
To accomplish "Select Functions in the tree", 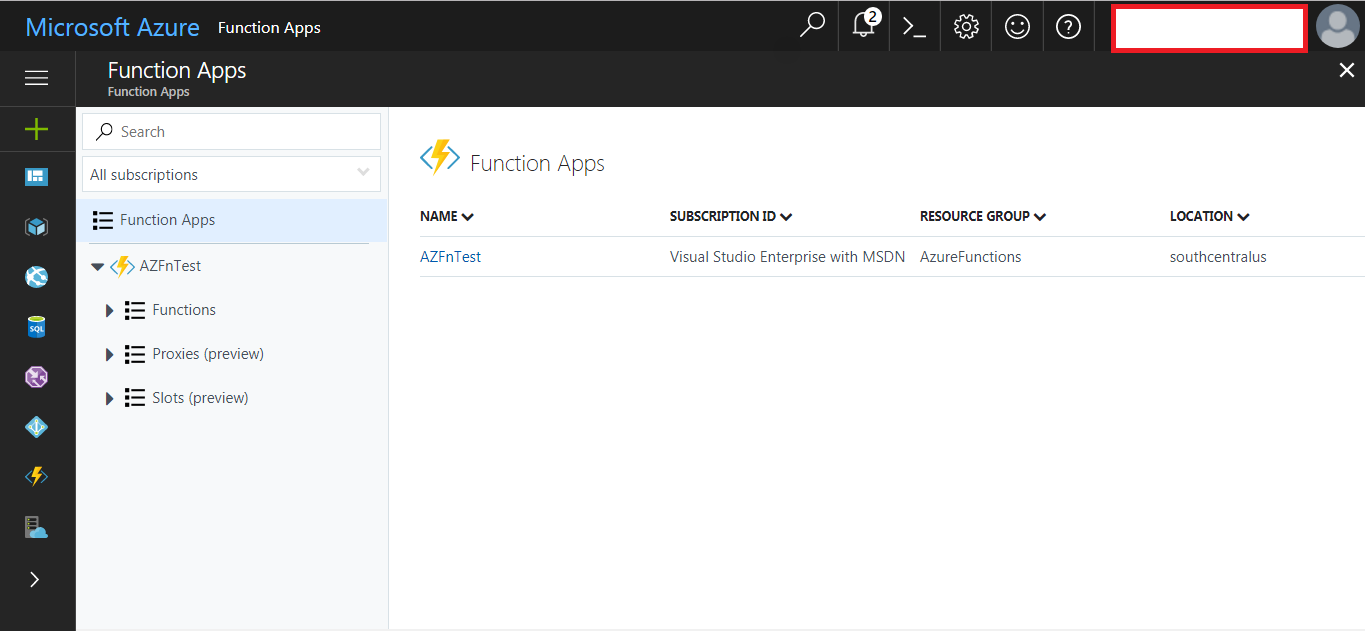I will coord(184,310).
